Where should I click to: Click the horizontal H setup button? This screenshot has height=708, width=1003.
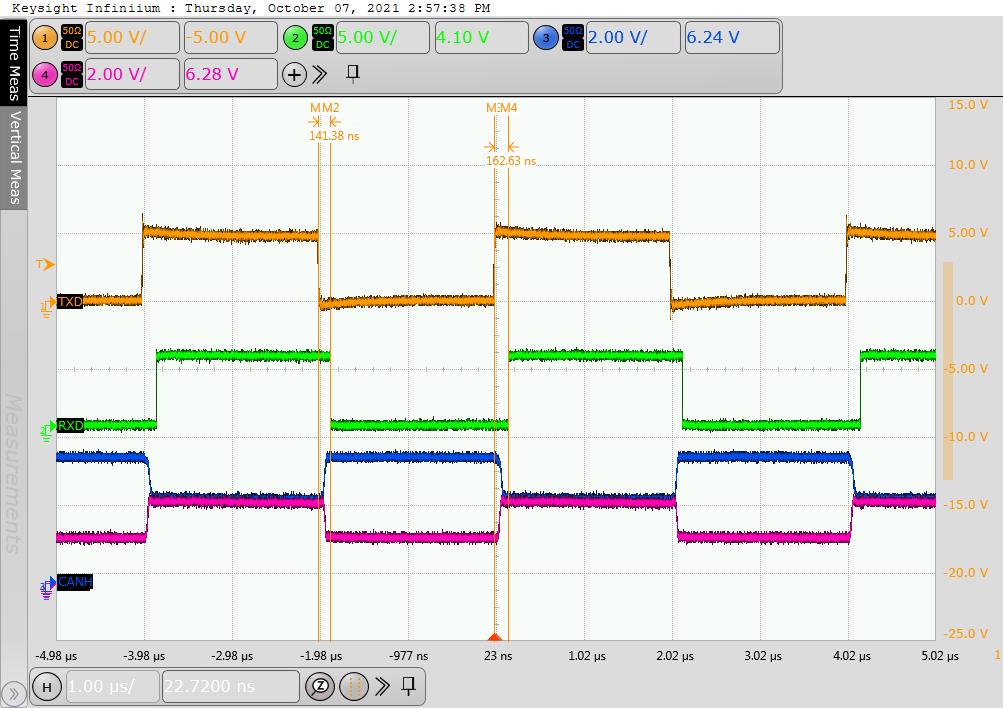(x=45, y=687)
